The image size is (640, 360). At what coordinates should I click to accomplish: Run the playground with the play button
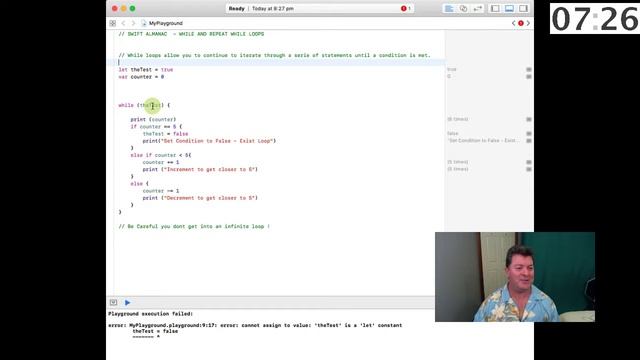click(x=127, y=302)
